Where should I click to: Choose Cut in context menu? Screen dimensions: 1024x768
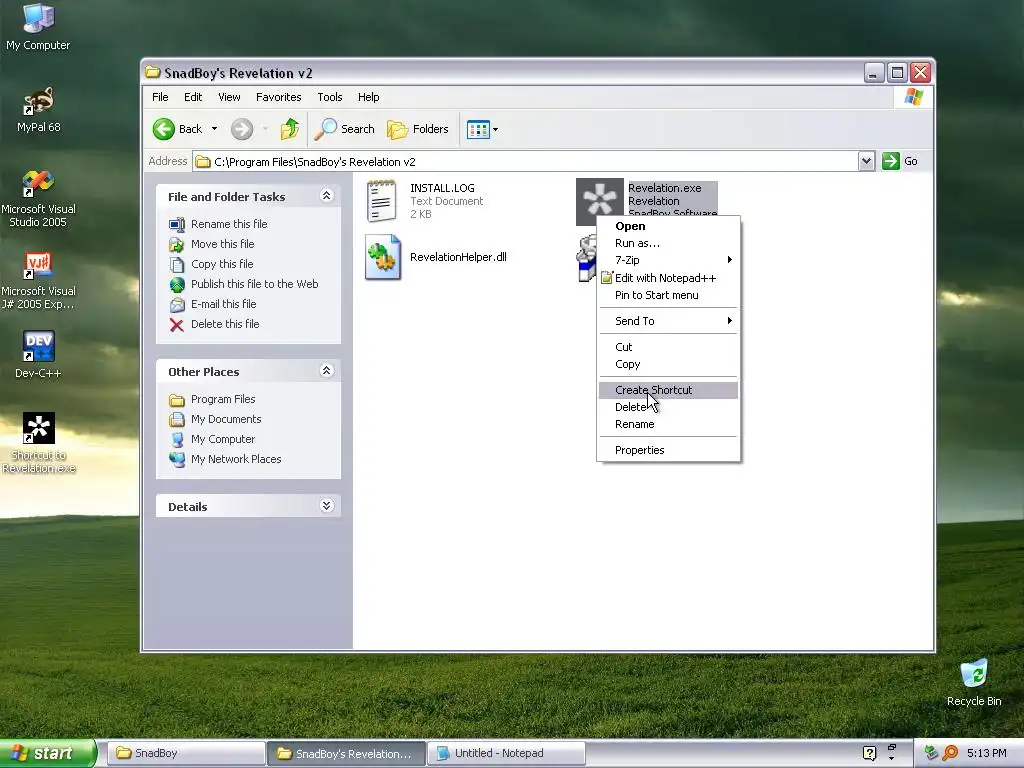[669, 347]
